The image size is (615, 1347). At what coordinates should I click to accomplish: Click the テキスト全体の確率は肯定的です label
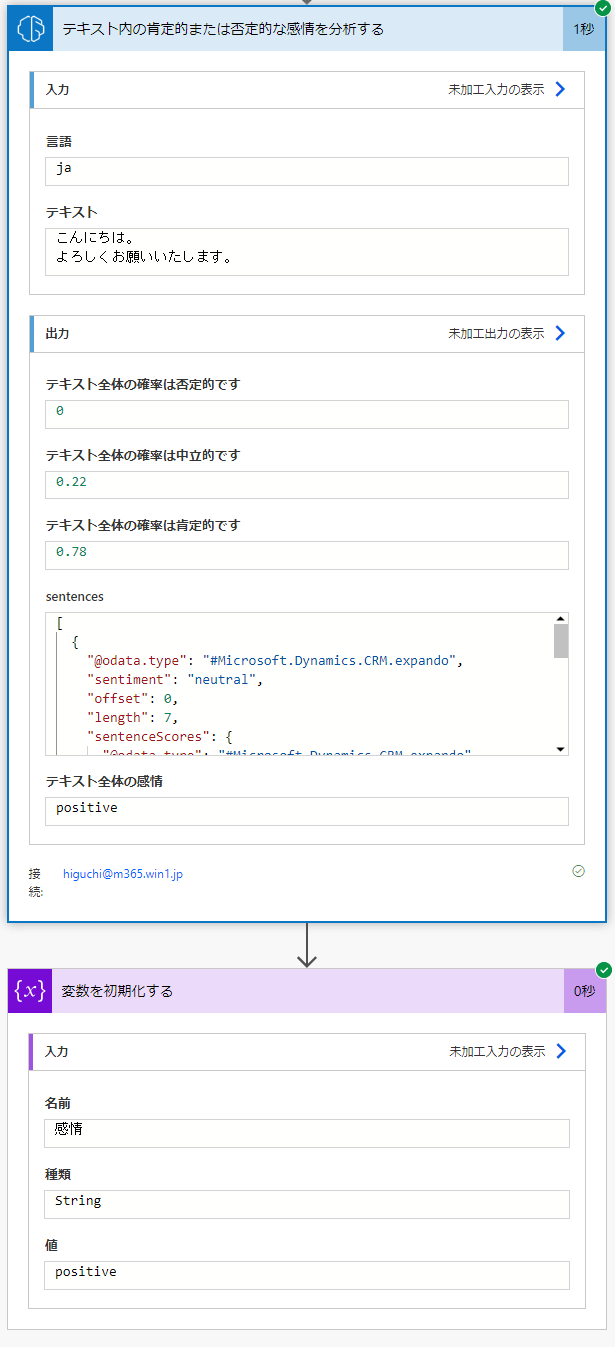143,525
